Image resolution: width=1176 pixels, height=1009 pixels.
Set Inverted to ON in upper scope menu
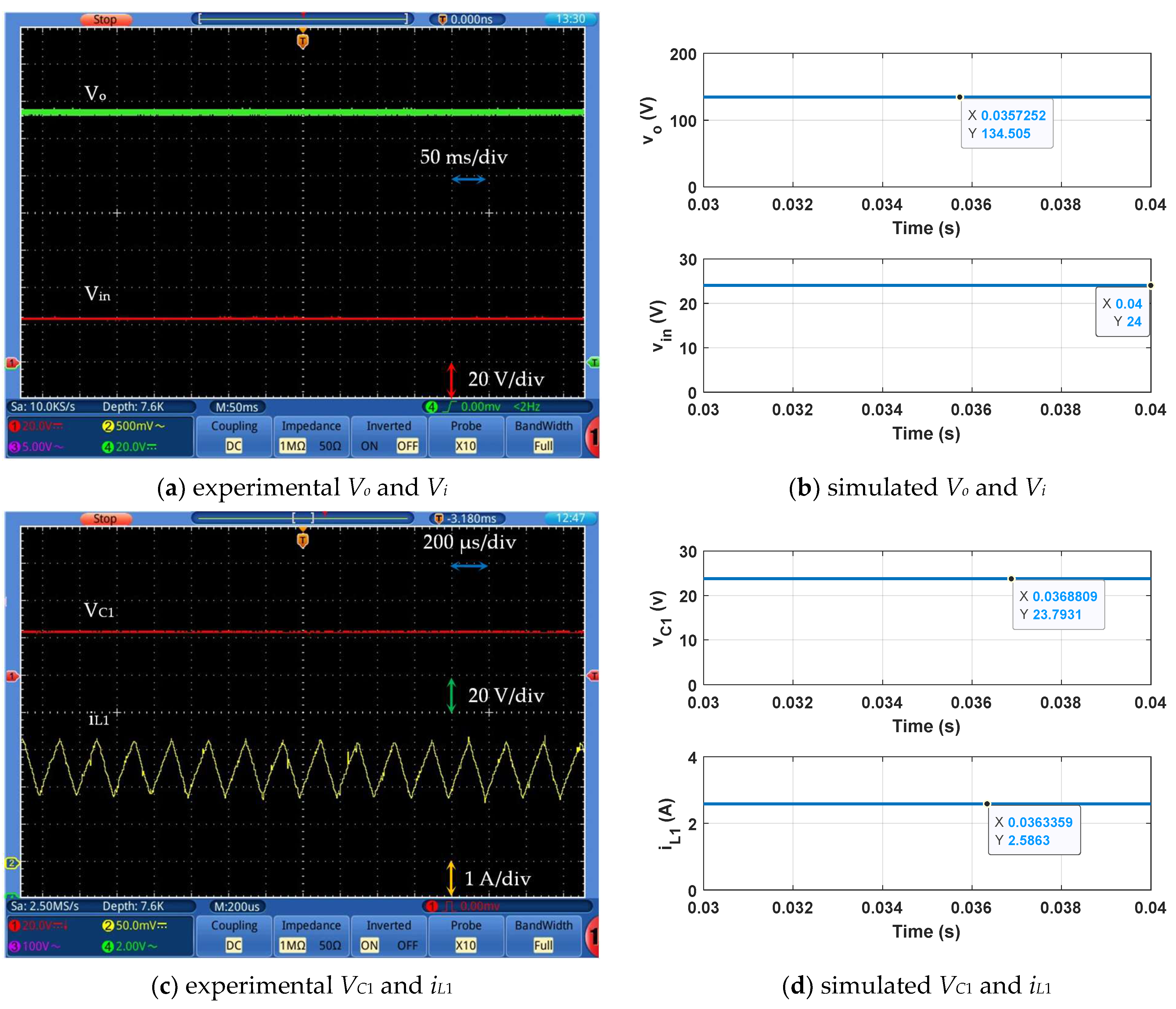tap(369, 446)
